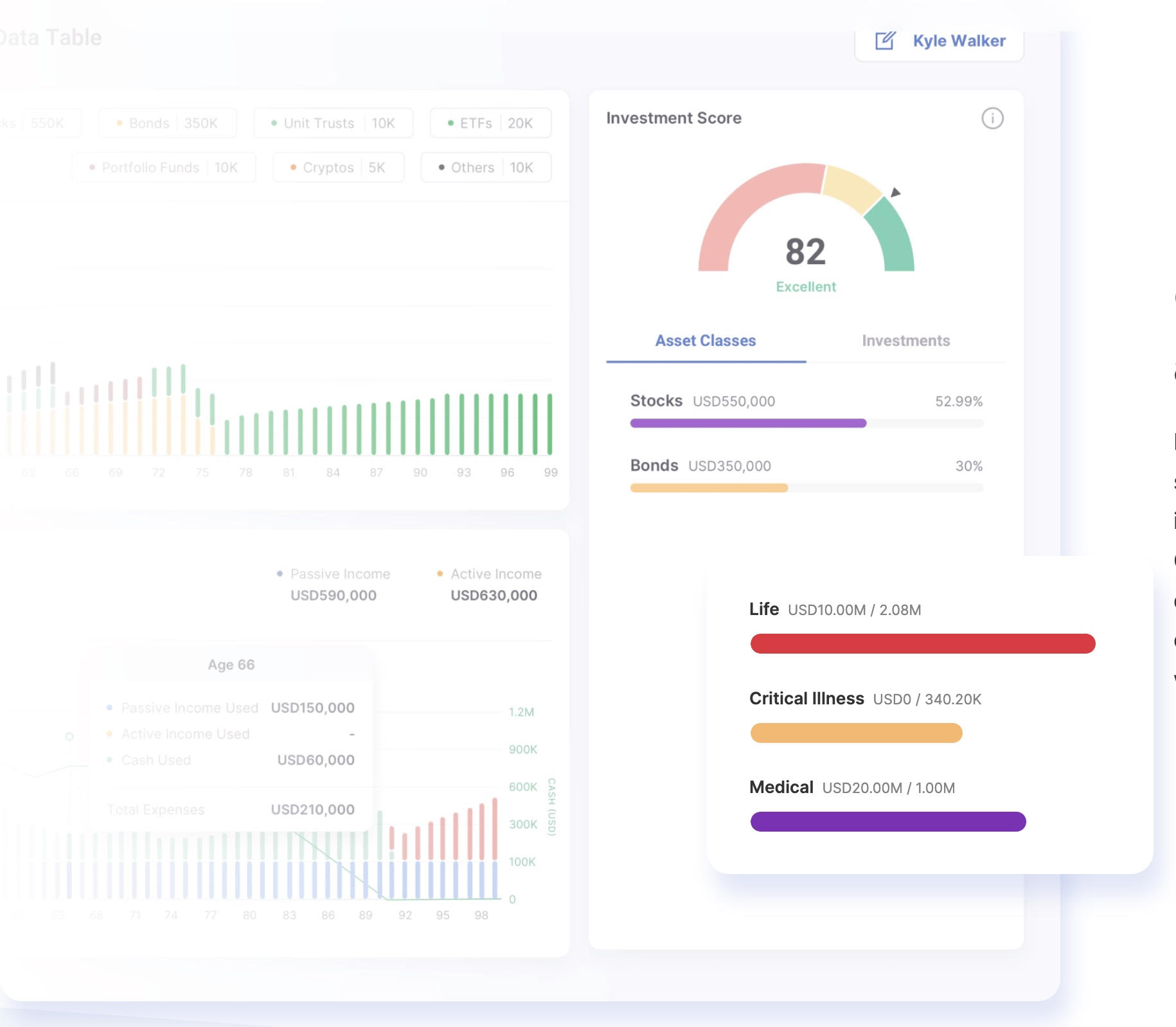1176x1027 pixels.
Task: Click the Medical USD20.00M / 1.00M label
Action: click(851, 787)
